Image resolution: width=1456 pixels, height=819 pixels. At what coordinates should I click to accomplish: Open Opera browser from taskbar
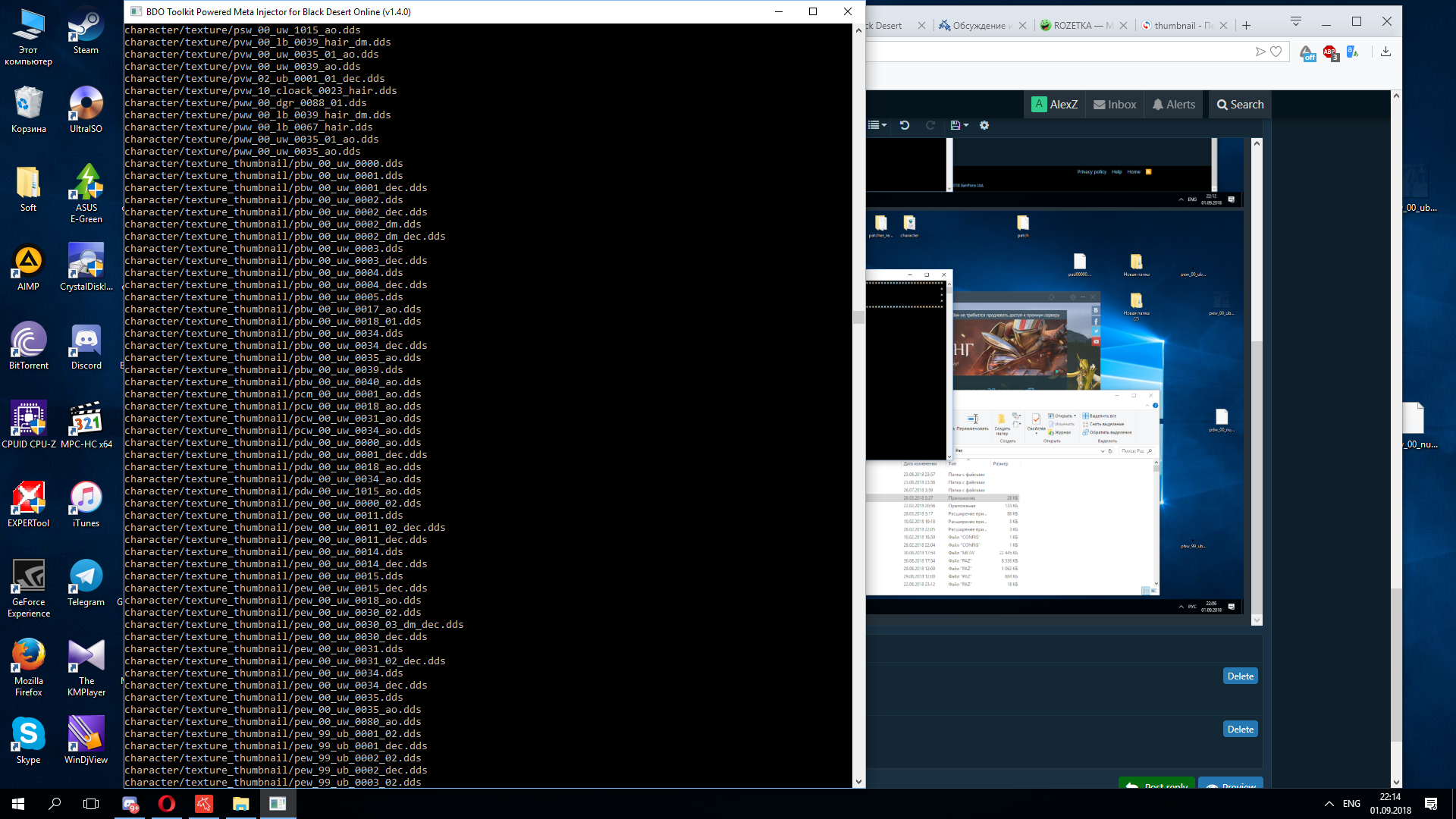coord(167,804)
